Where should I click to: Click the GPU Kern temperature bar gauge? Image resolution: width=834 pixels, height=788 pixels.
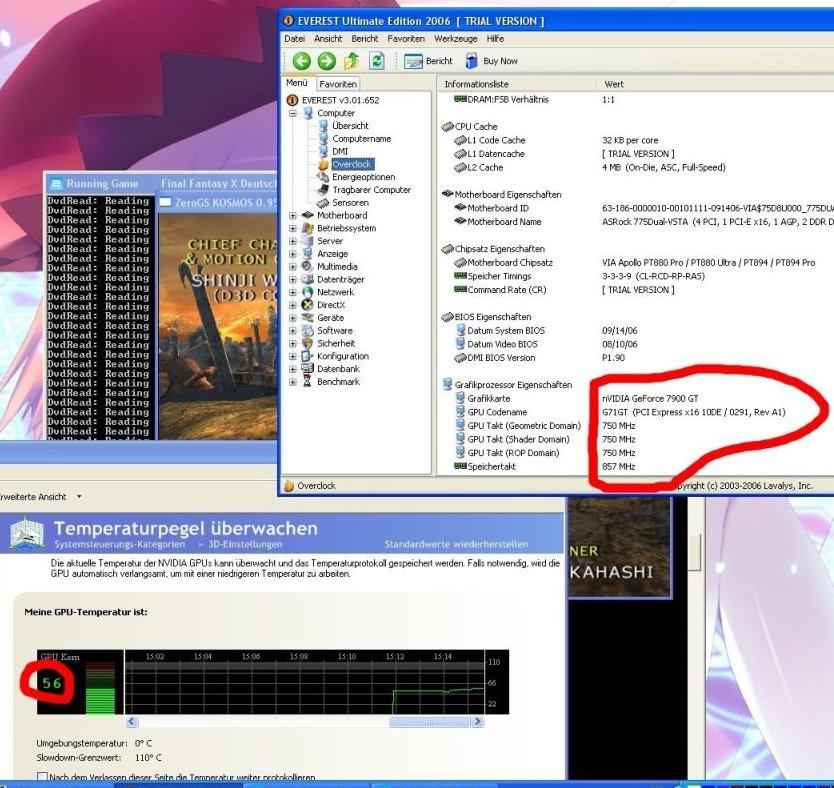click(x=101, y=688)
